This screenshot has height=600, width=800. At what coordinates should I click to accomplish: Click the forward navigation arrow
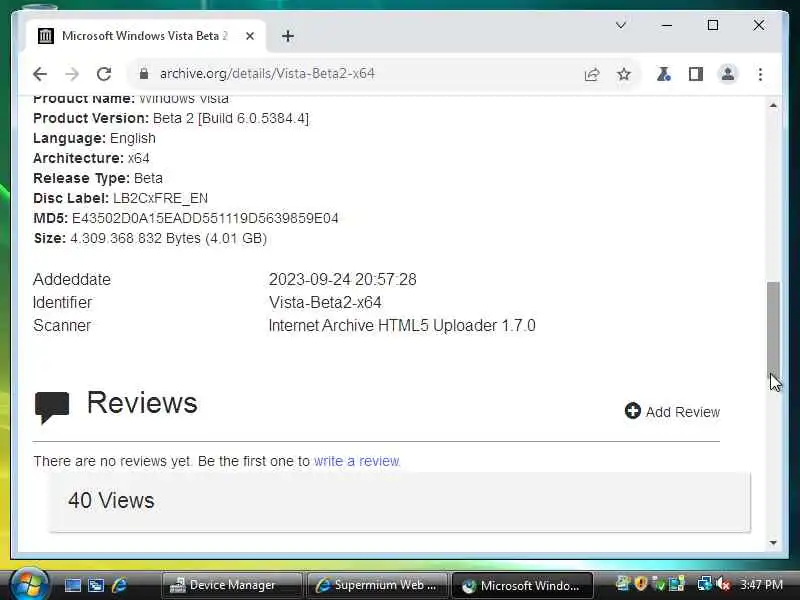coord(72,74)
